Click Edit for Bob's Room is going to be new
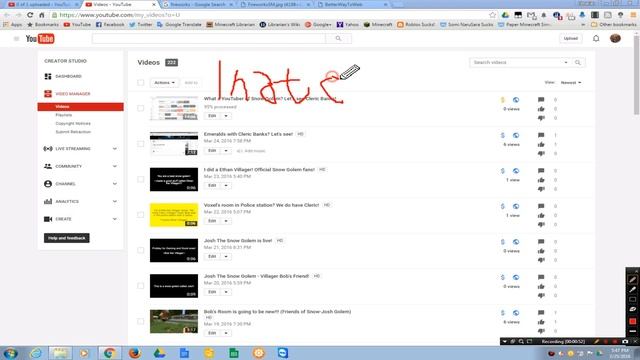The width and height of the screenshot is (640, 360). (212, 333)
